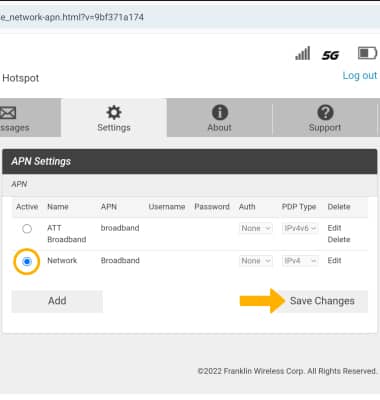Log out of the hotspot admin
This screenshot has height=400, width=380.
pyautogui.click(x=360, y=76)
